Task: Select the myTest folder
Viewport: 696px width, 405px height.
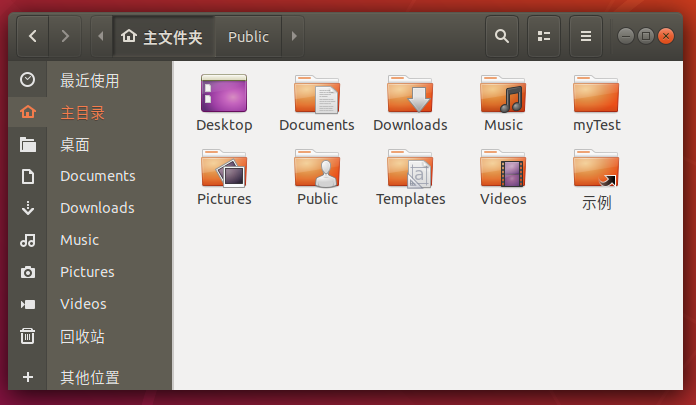Action: tap(596, 96)
